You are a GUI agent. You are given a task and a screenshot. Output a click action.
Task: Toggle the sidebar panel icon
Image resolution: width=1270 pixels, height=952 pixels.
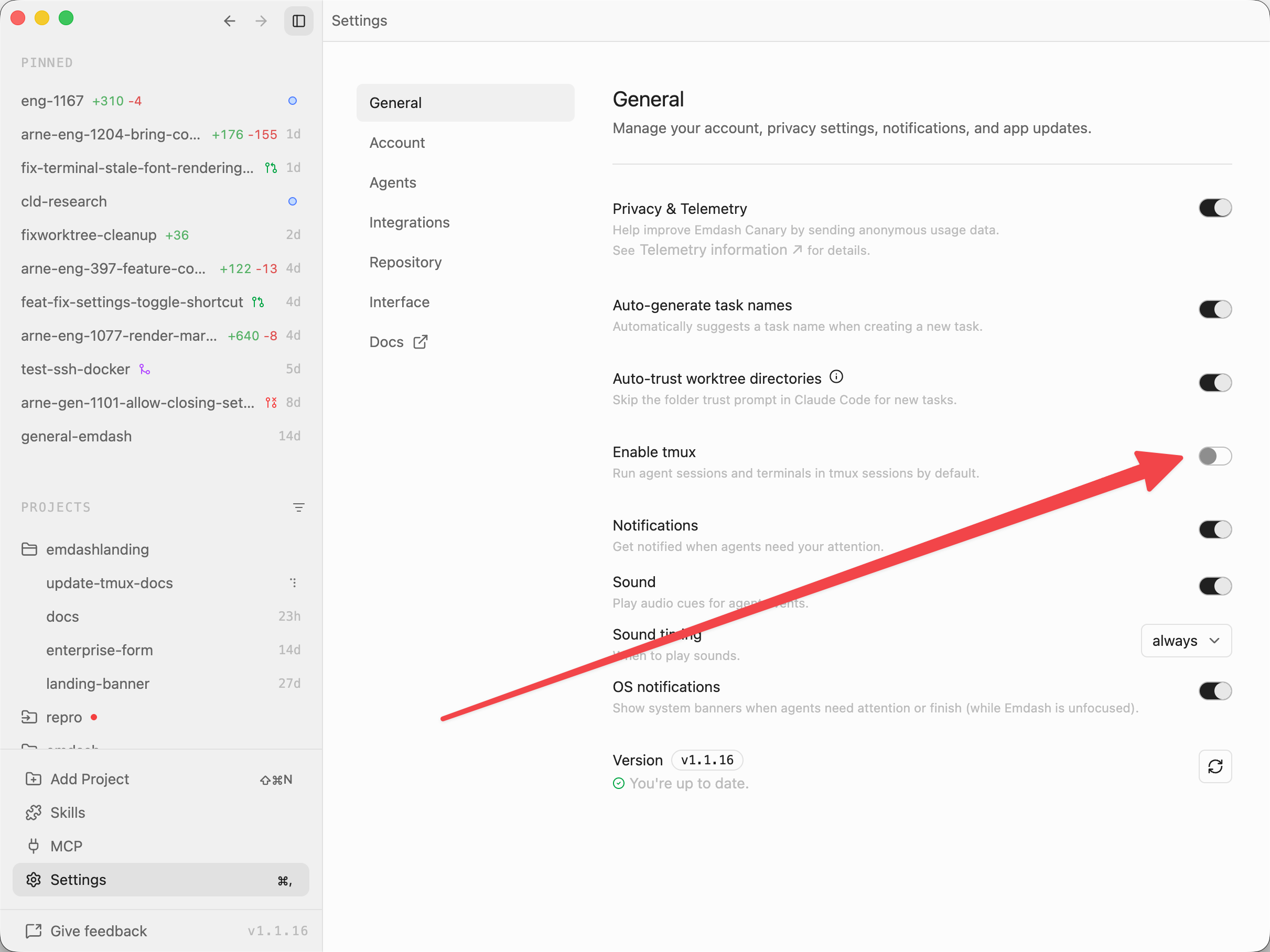(298, 21)
